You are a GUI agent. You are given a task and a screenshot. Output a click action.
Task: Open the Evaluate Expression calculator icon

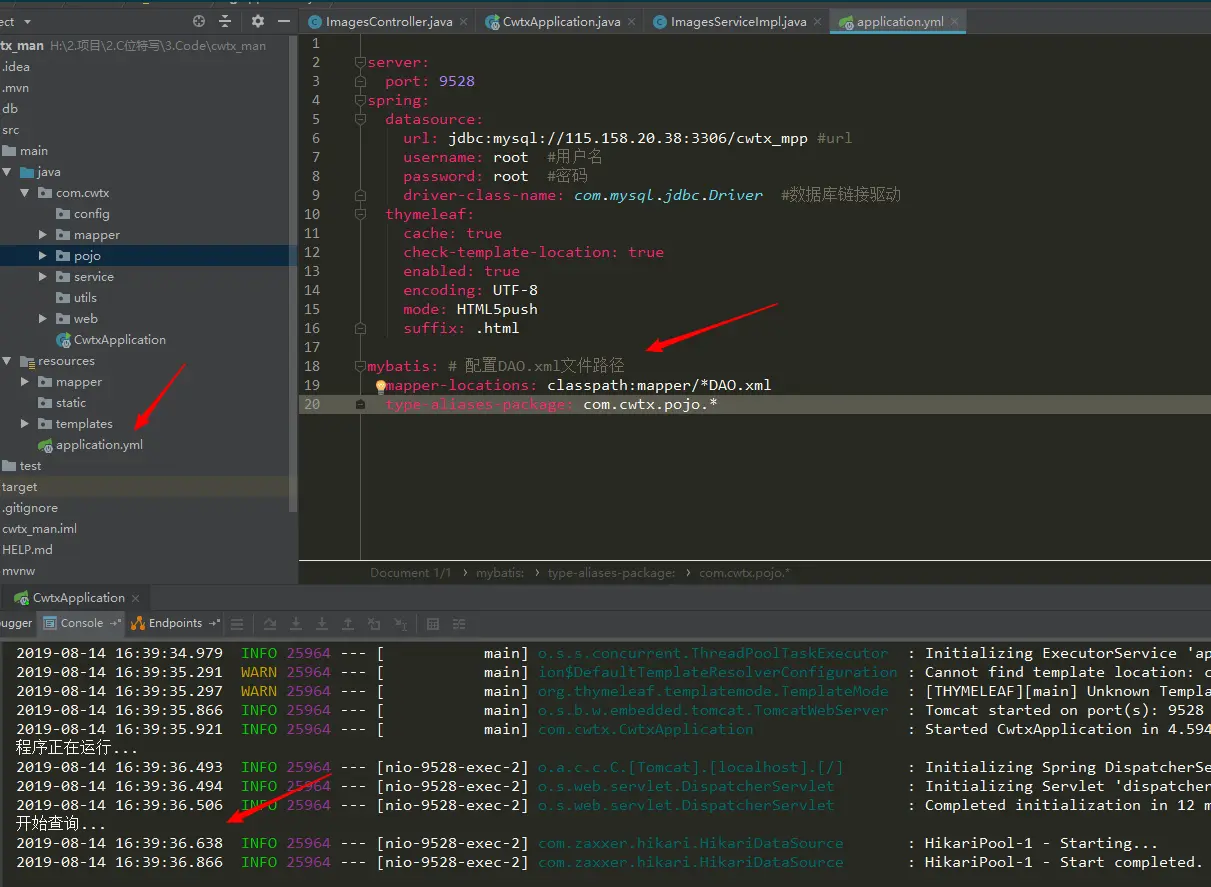(433, 624)
